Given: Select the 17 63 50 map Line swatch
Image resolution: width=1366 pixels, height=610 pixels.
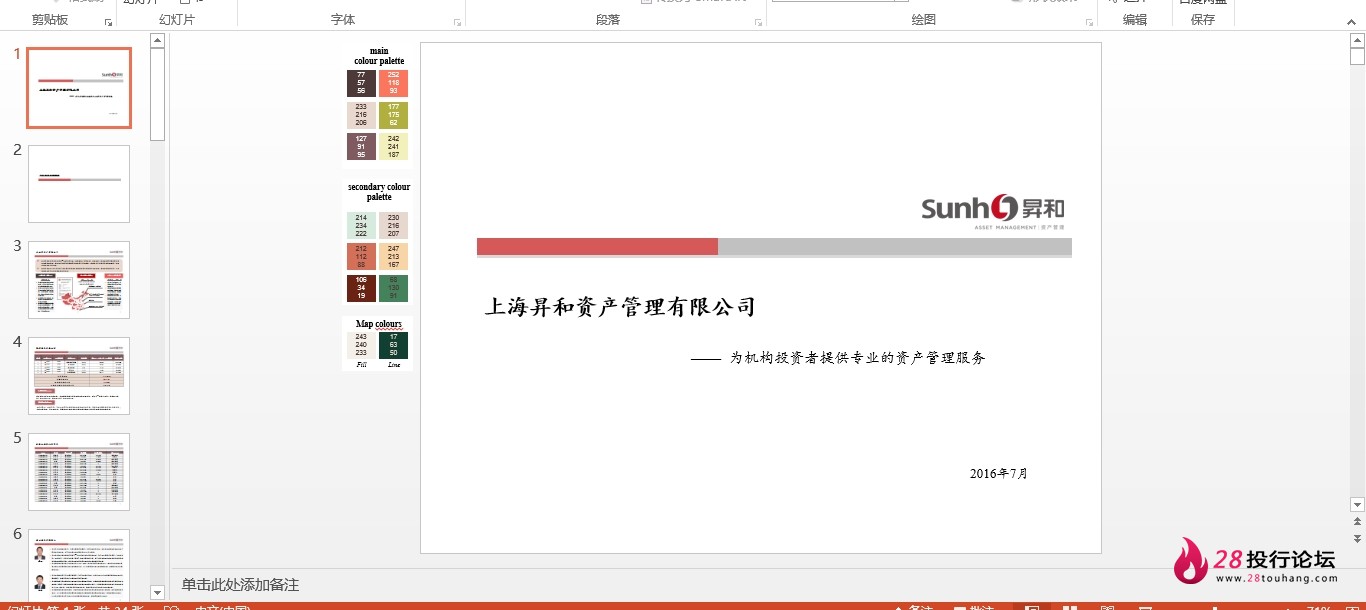Looking at the screenshot, I should click(393, 345).
